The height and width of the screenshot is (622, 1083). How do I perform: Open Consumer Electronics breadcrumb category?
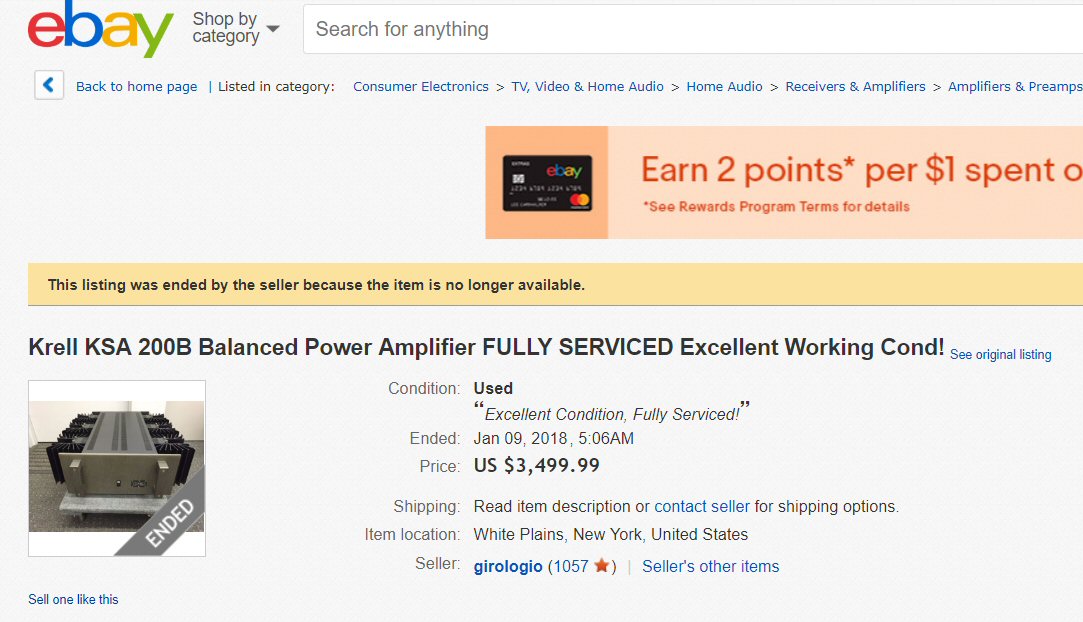pos(420,87)
